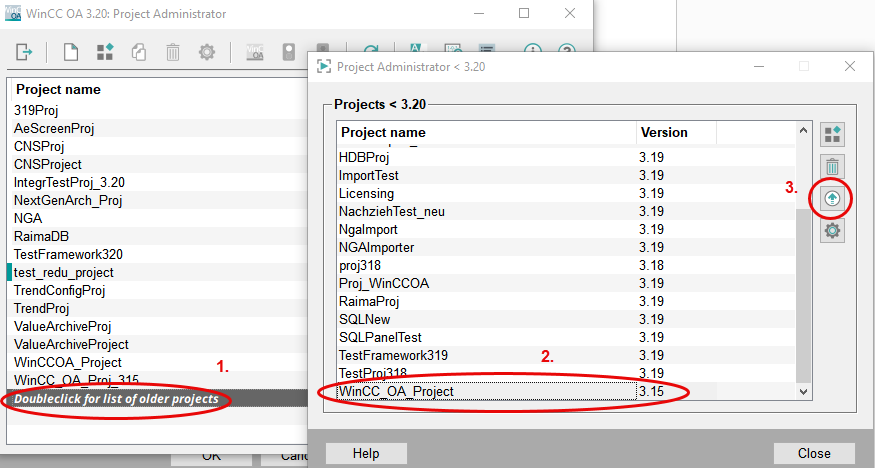
Task: Select WinCC_OA_Project version 3.15 row
Action: (566, 392)
